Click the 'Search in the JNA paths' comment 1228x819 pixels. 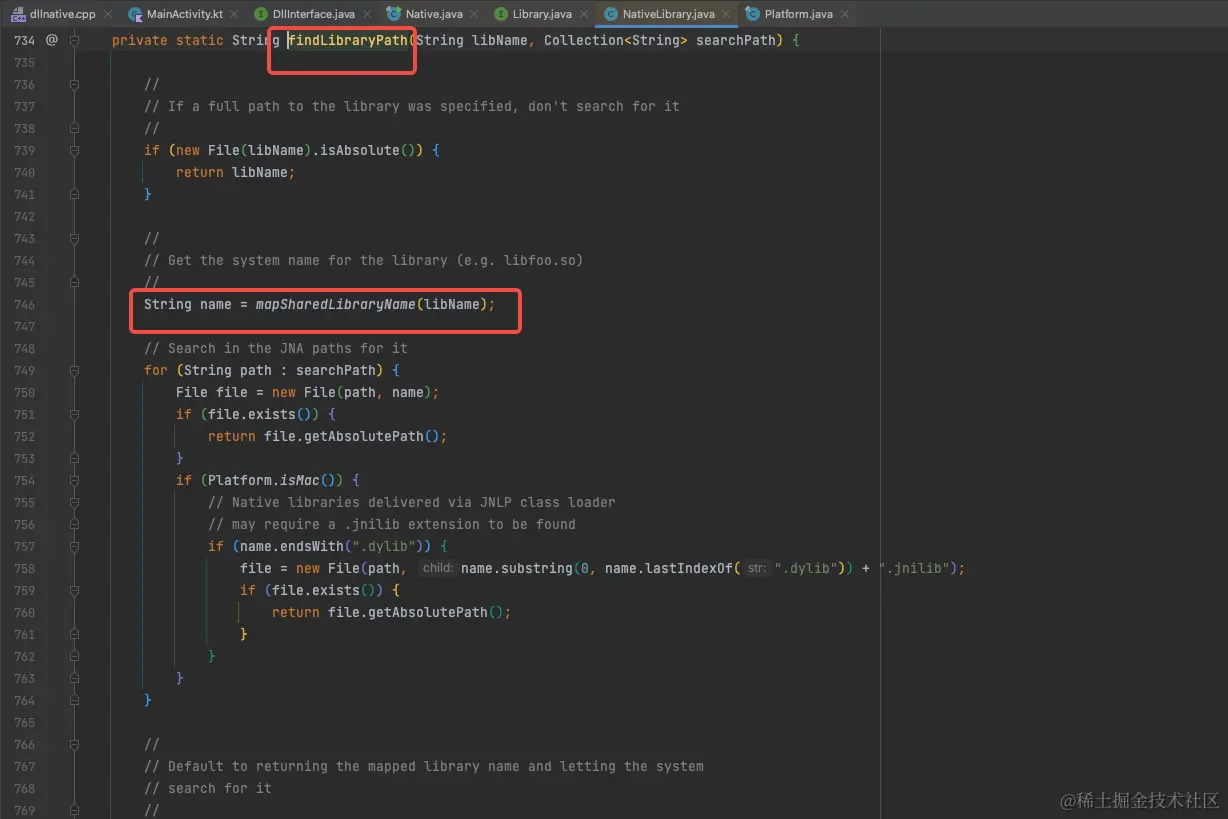click(275, 349)
